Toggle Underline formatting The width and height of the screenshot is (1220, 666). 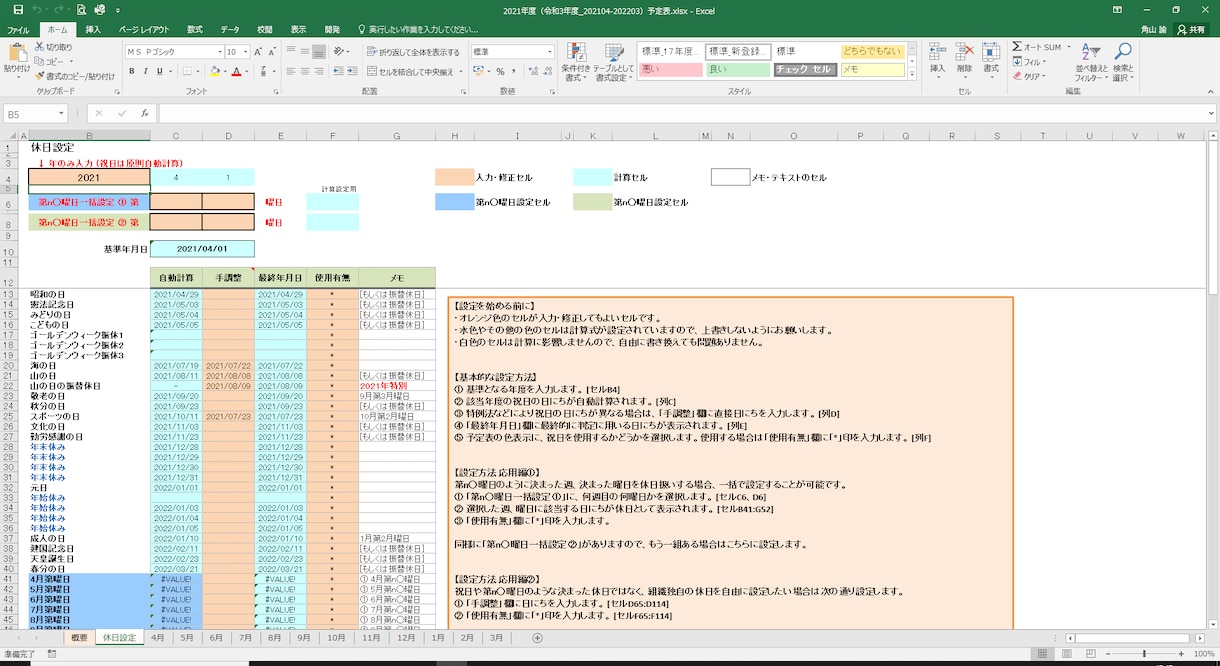pyautogui.click(x=160, y=72)
